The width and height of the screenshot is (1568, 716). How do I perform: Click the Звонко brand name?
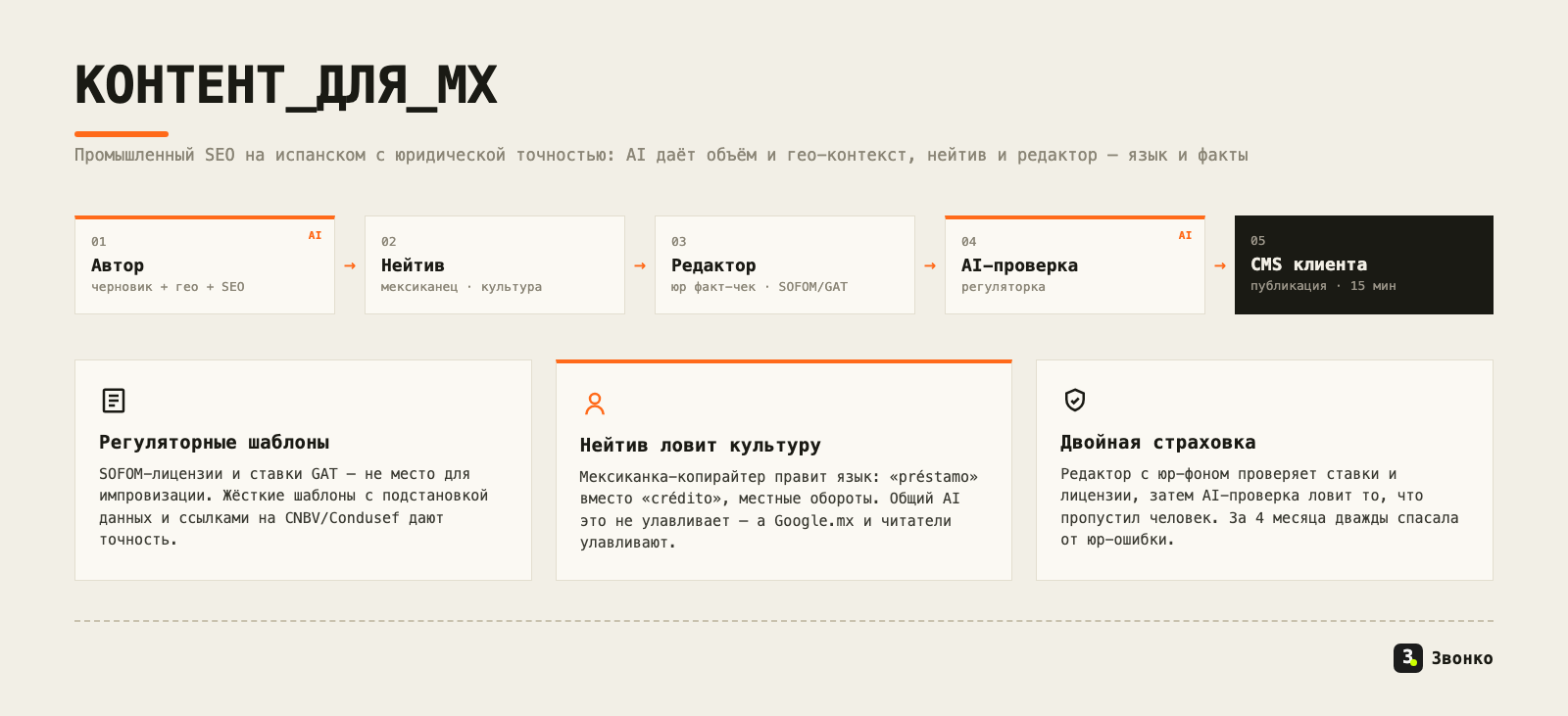tap(1462, 658)
